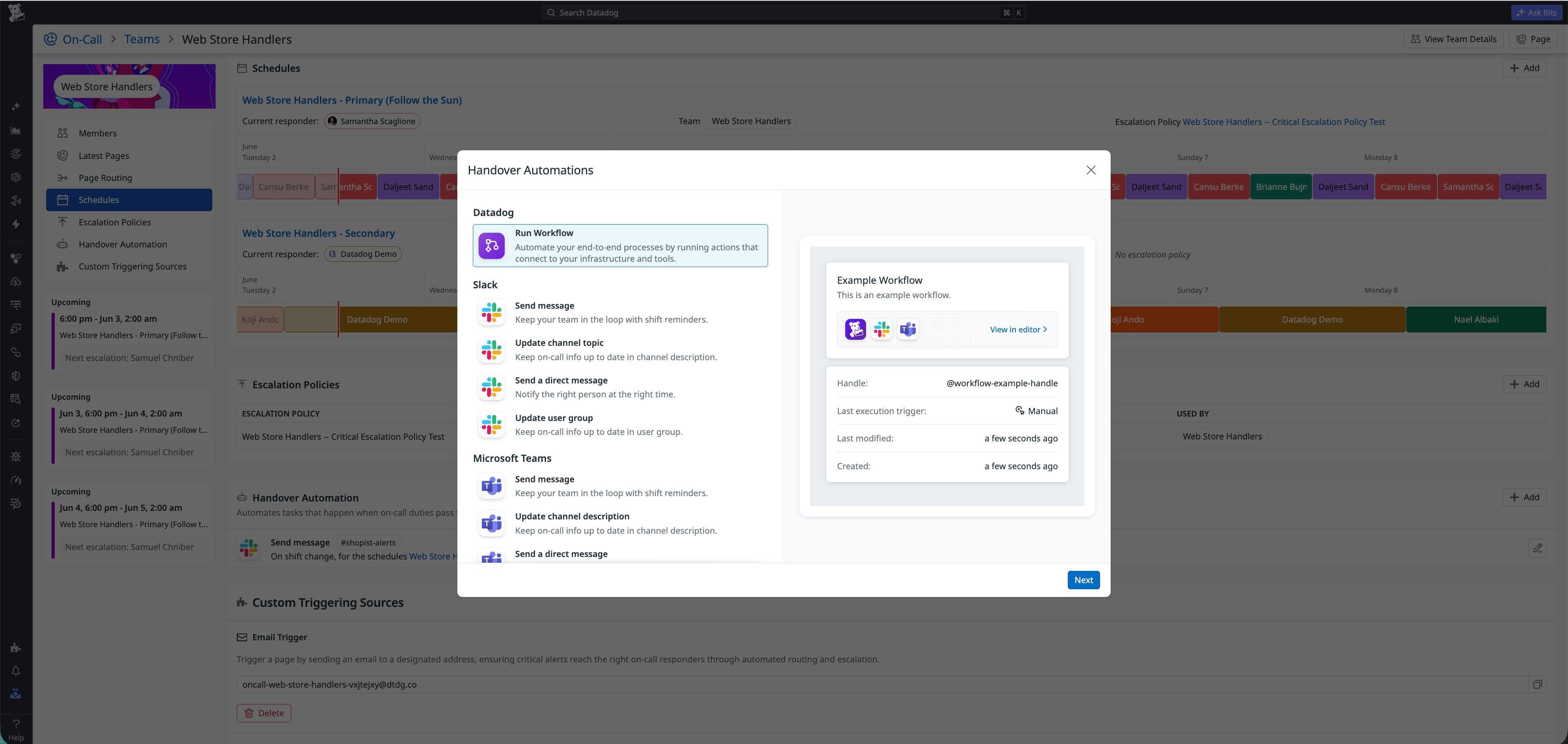This screenshot has width=1568, height=744.
Task: Open Web Store Handlers - Primary schedule link
Action: point(352,100)
